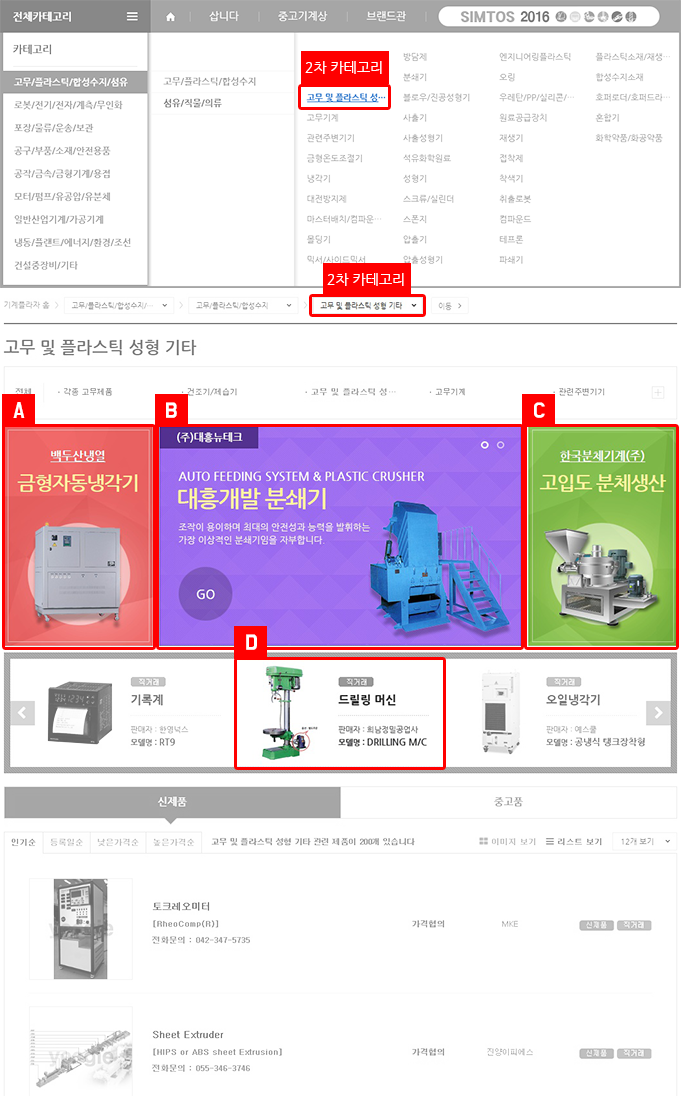Open the 브랜드관 menu item
This screenshot has height=1096, width=681.
point(386,16)
